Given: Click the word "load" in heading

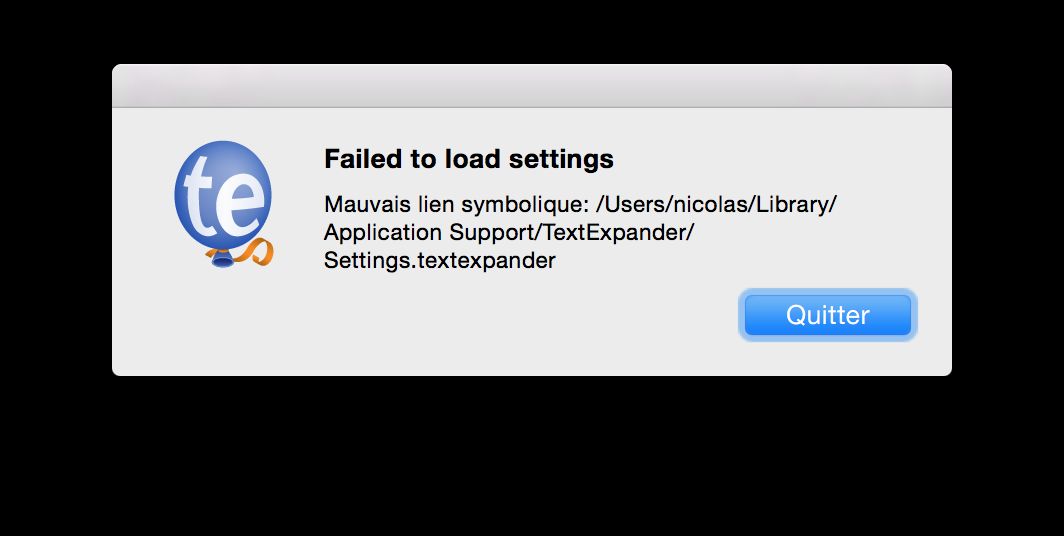Looking at the screenshot, I should (x=472, y=159).
